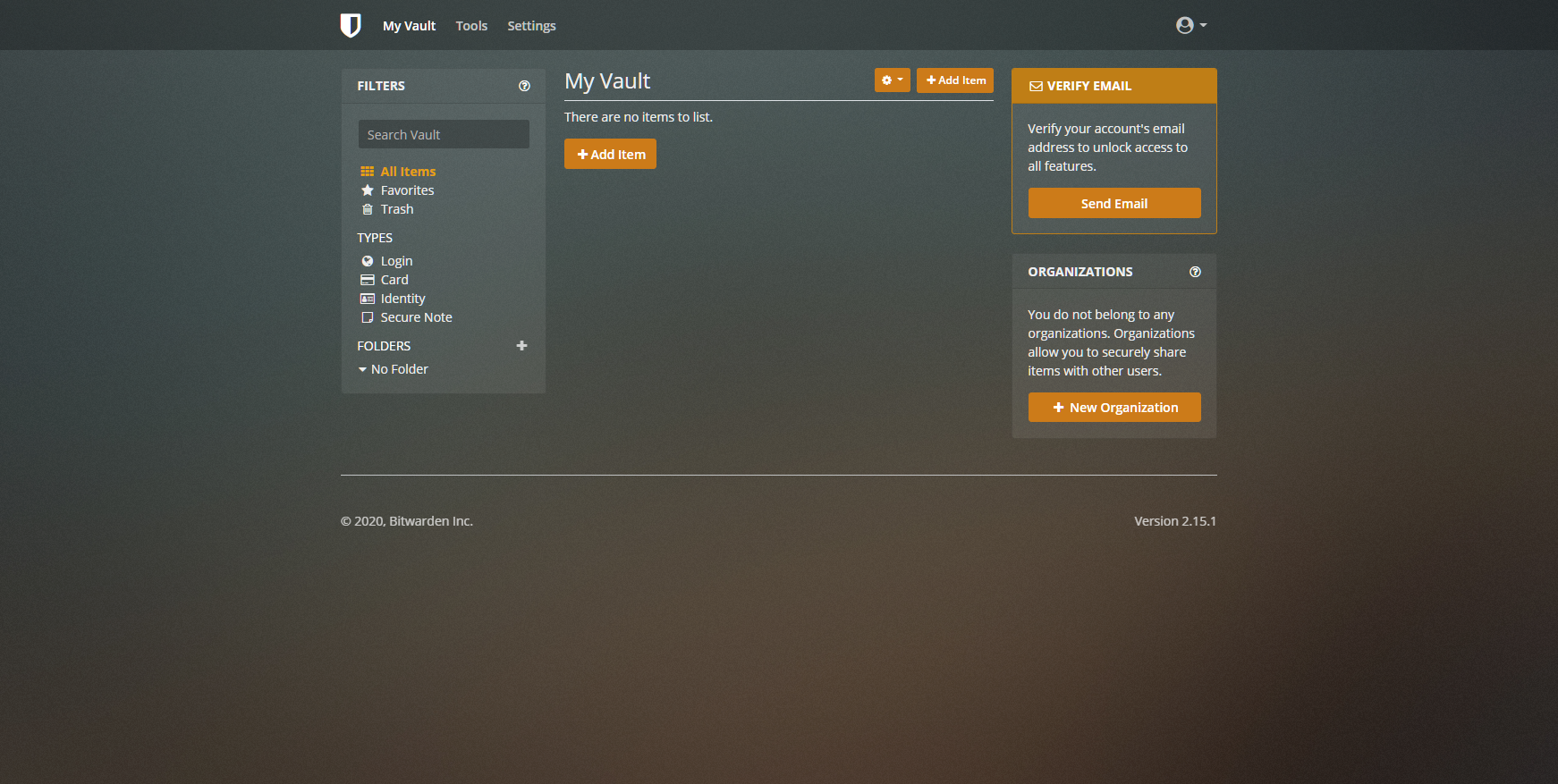This screenshot has height=784, width=1558.
Task: Focus the Search Vault field
Action: point(444,135)
